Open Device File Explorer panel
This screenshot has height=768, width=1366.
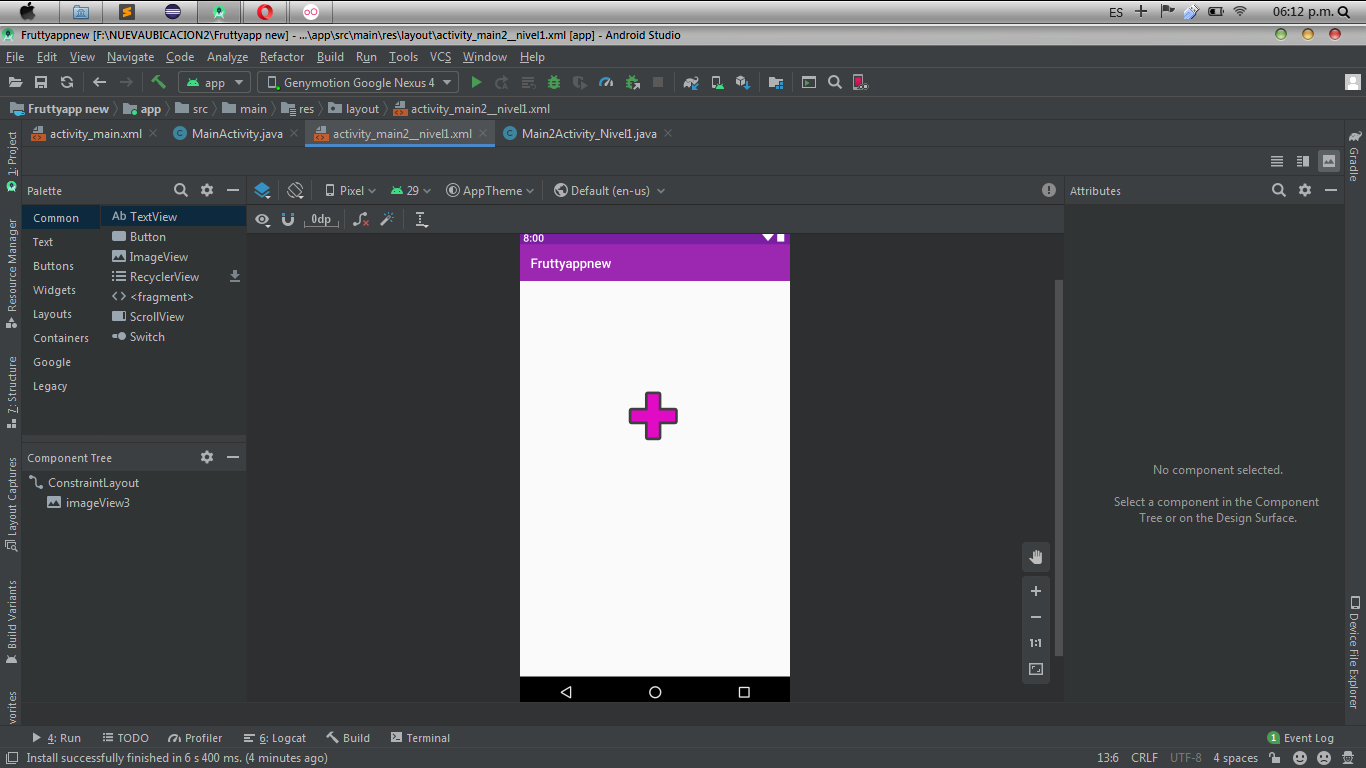point(1355,653)
